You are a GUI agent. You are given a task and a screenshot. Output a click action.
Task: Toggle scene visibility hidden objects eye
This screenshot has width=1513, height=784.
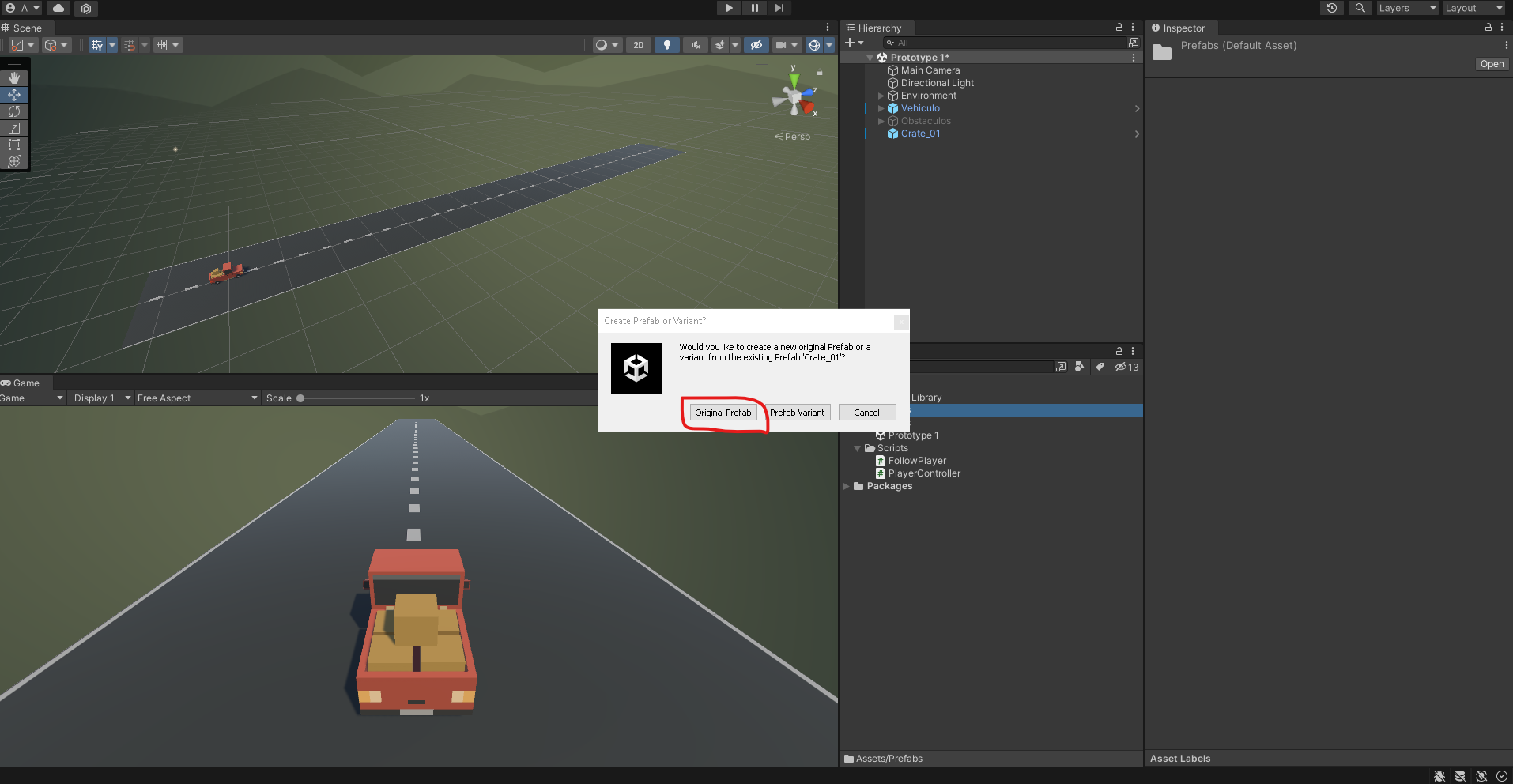click(756, 45)
